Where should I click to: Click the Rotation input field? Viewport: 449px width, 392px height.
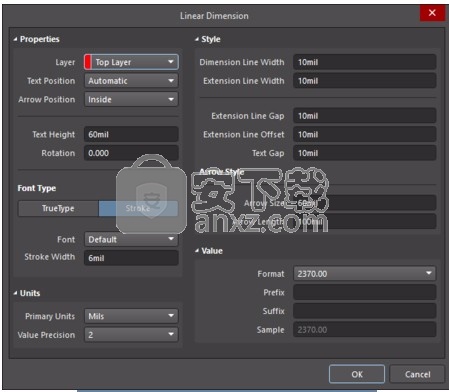click(131, 153)
